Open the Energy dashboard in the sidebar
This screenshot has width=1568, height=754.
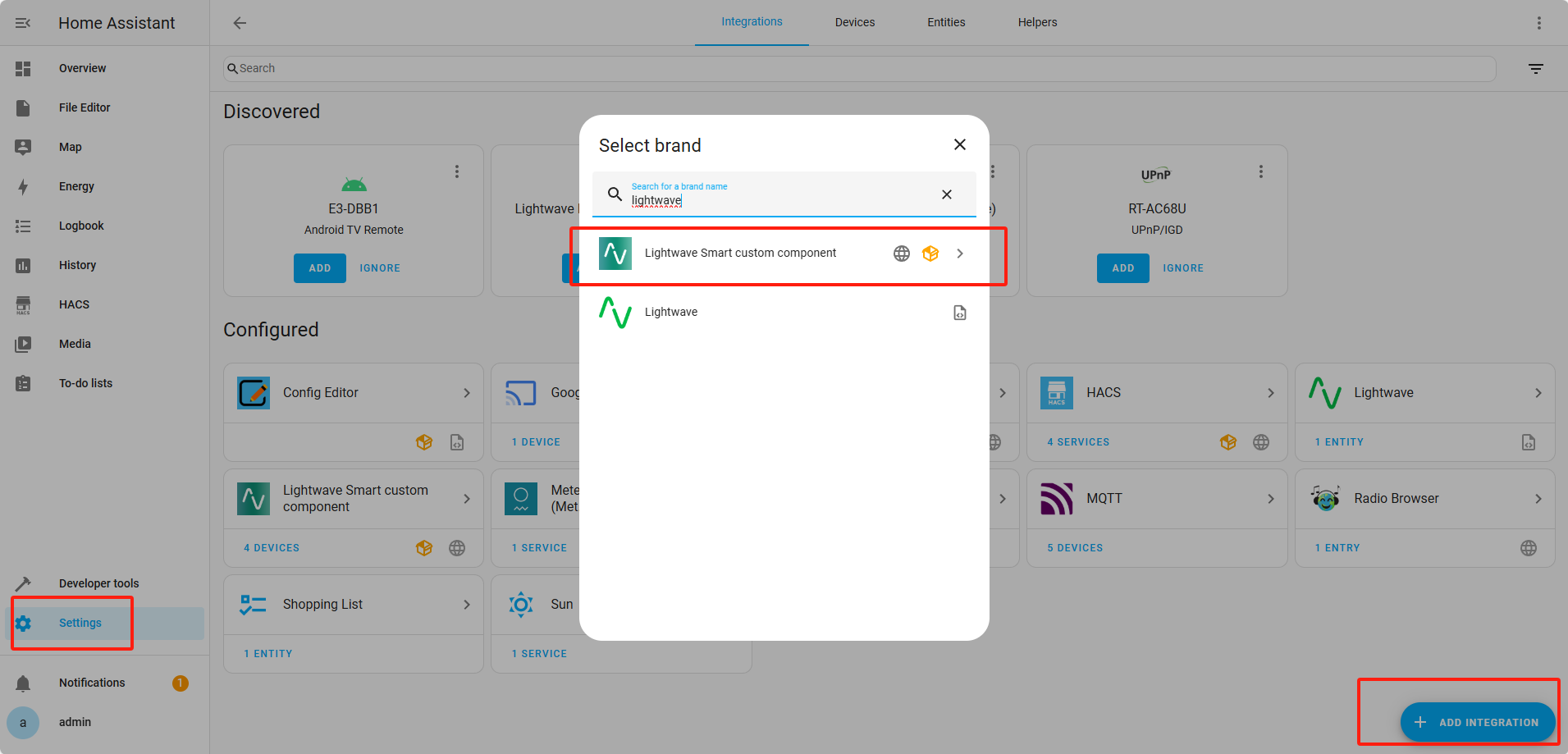tap(76, 186)
